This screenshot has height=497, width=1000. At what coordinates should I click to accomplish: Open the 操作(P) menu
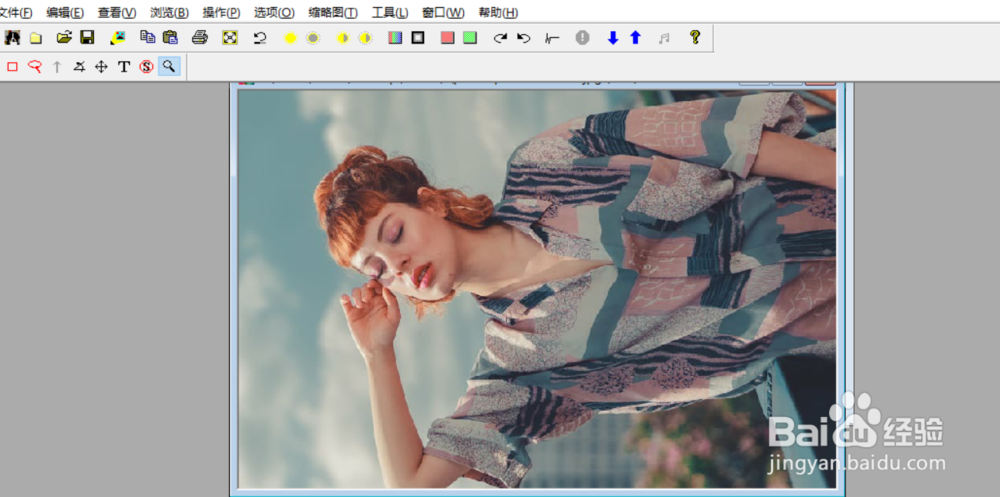click(221, 13)
